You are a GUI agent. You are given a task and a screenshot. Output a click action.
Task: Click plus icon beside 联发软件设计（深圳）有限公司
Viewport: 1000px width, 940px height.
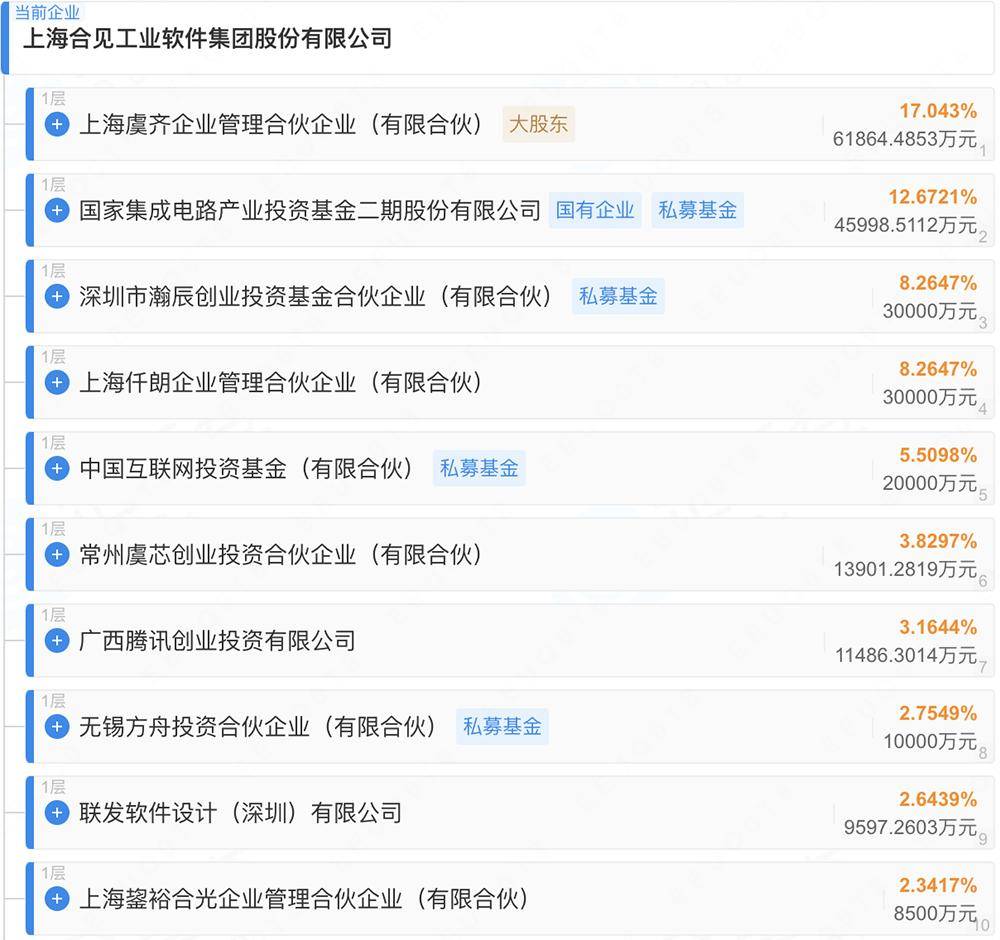57,813
